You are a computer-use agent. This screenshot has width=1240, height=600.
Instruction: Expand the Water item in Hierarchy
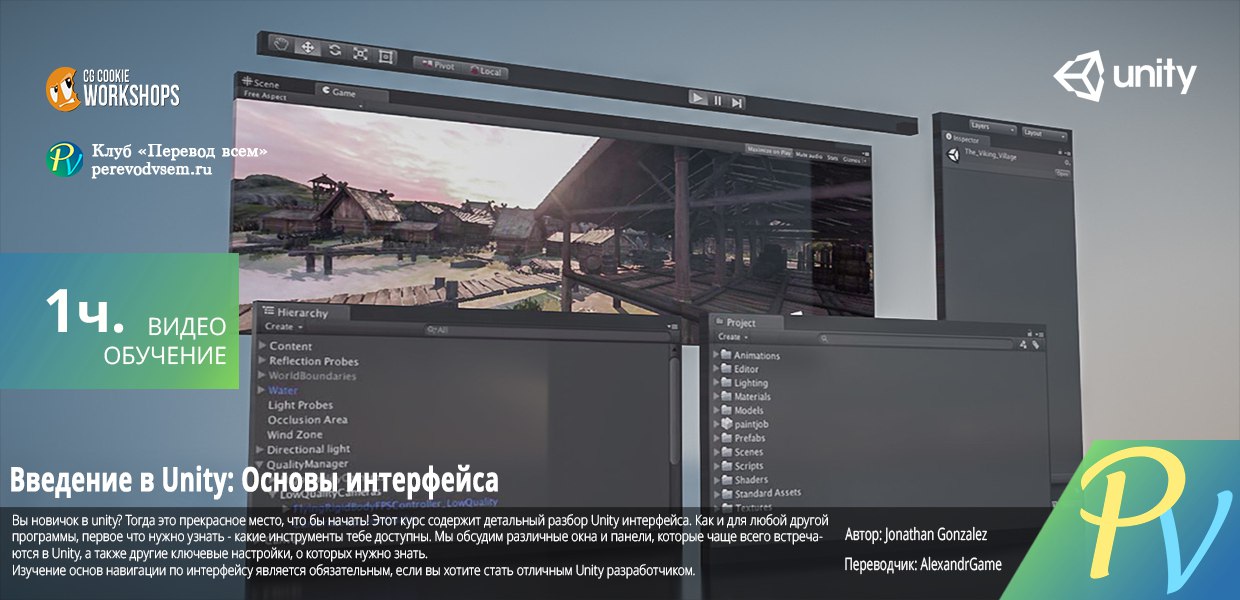262,390
